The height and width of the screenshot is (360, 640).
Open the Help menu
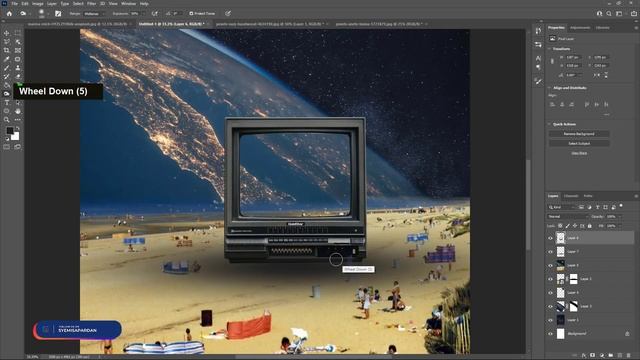(144, 4)
